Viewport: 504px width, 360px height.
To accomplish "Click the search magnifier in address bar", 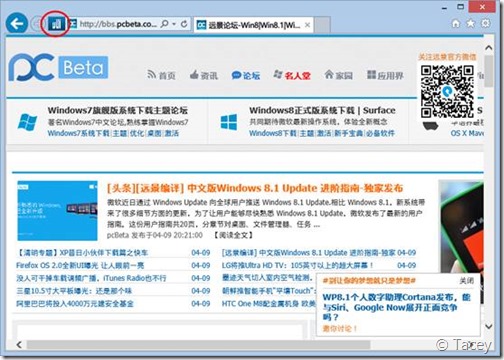I will click(x=165, y=24).
